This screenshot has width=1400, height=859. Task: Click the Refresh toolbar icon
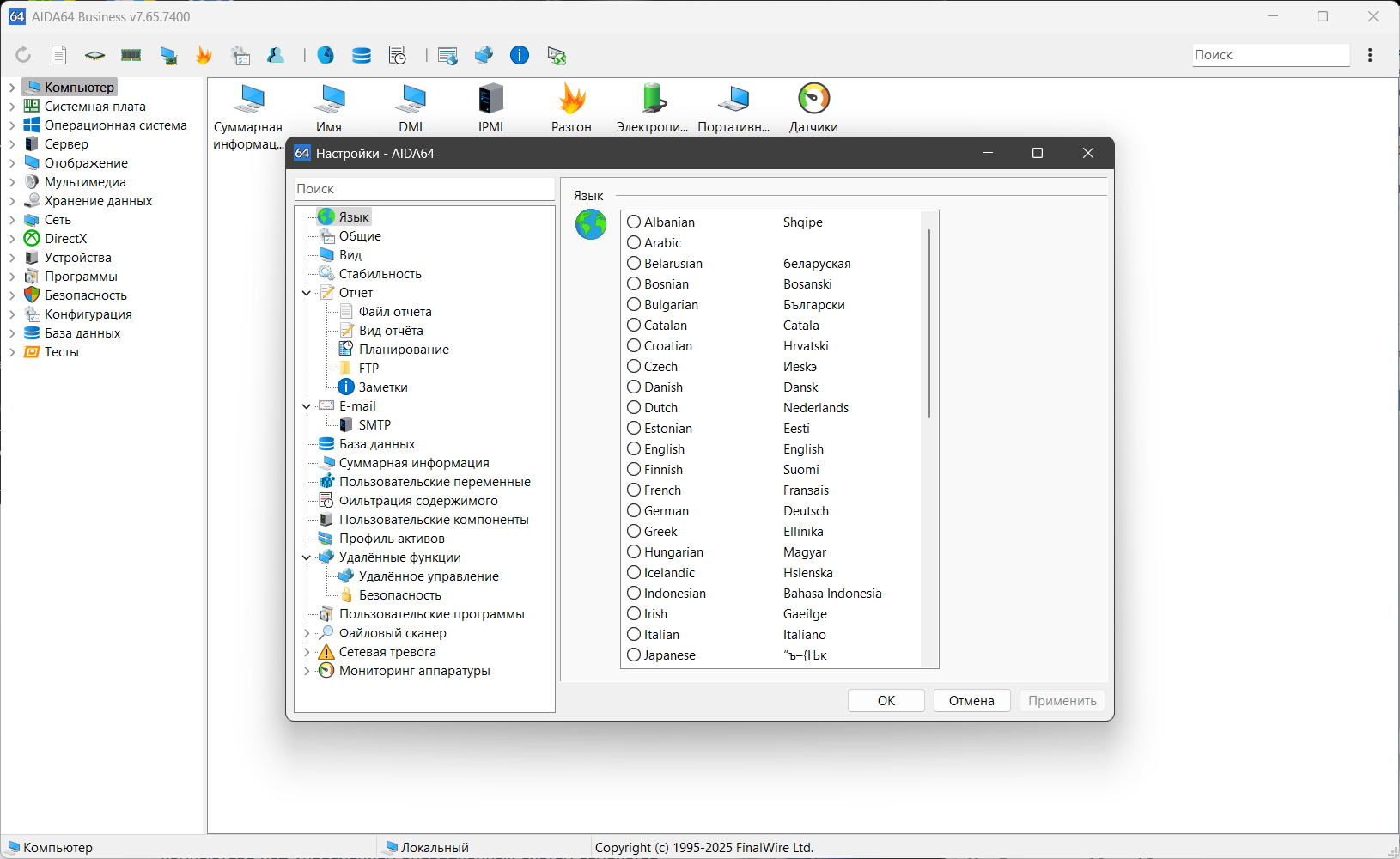coord(23,55)
